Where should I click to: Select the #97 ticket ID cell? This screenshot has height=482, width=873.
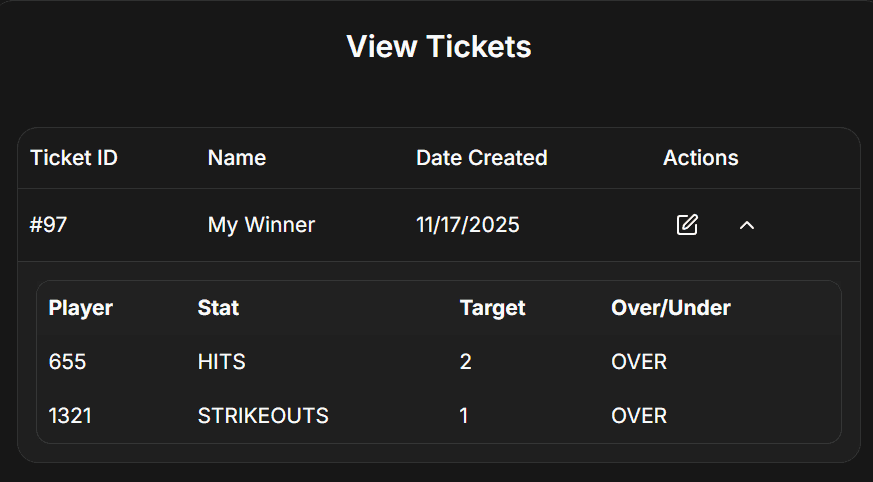coord(48,225)
